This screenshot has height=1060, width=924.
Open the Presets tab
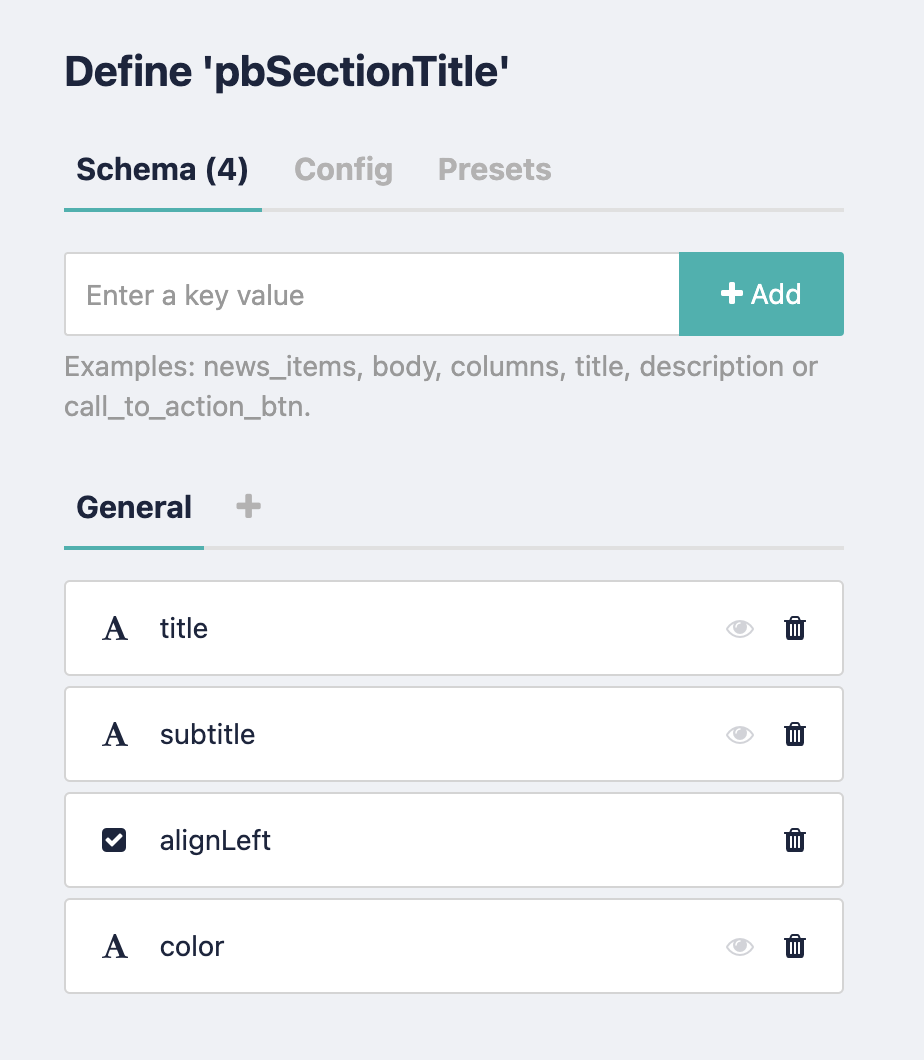pyautogui.click(x=495, y=169)
